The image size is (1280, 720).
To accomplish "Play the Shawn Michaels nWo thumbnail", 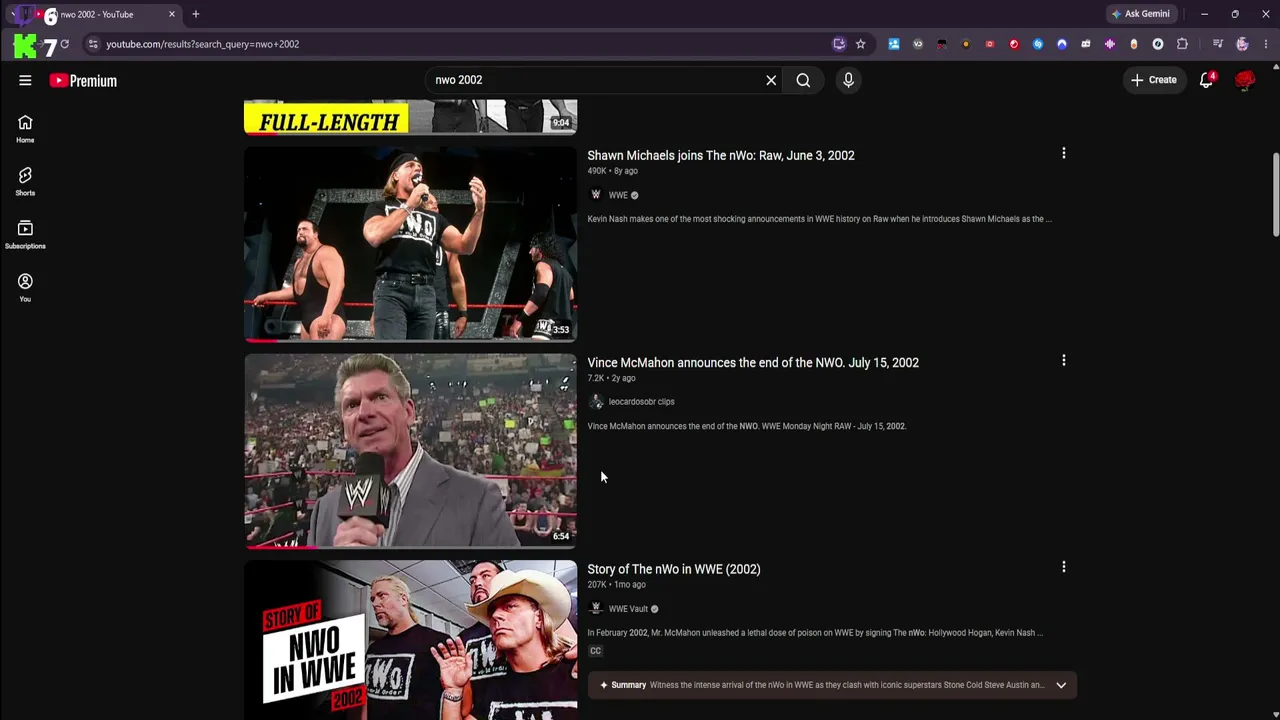I will pyautogui.click(x=410, y=244).
